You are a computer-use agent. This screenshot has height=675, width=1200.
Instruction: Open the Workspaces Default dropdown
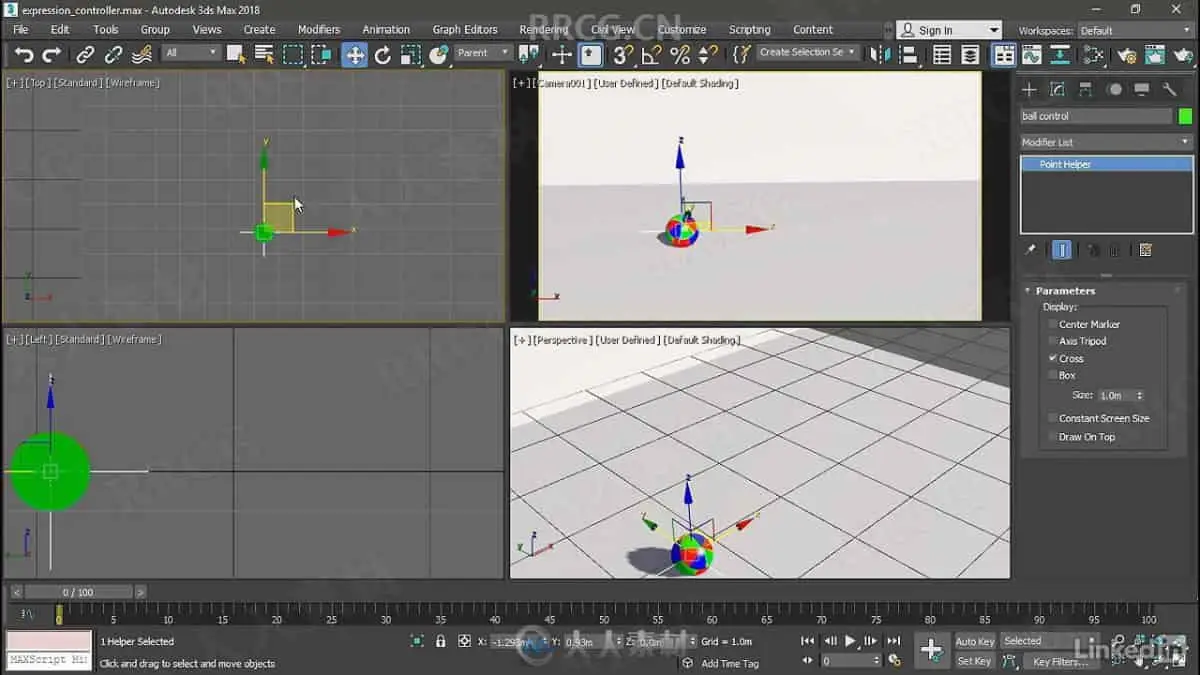click(x=1135, y=31)
